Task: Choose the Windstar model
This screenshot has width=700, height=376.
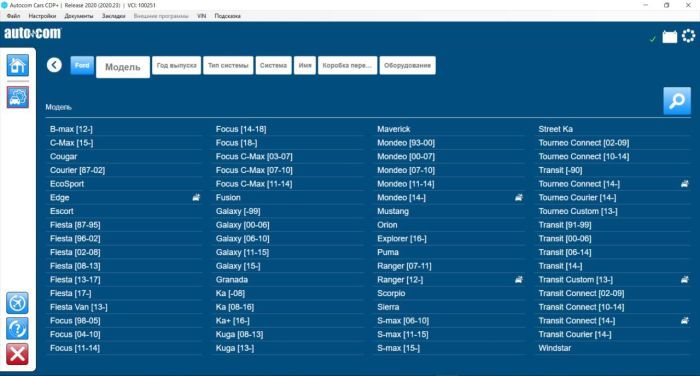Action: tap(554, 348)
